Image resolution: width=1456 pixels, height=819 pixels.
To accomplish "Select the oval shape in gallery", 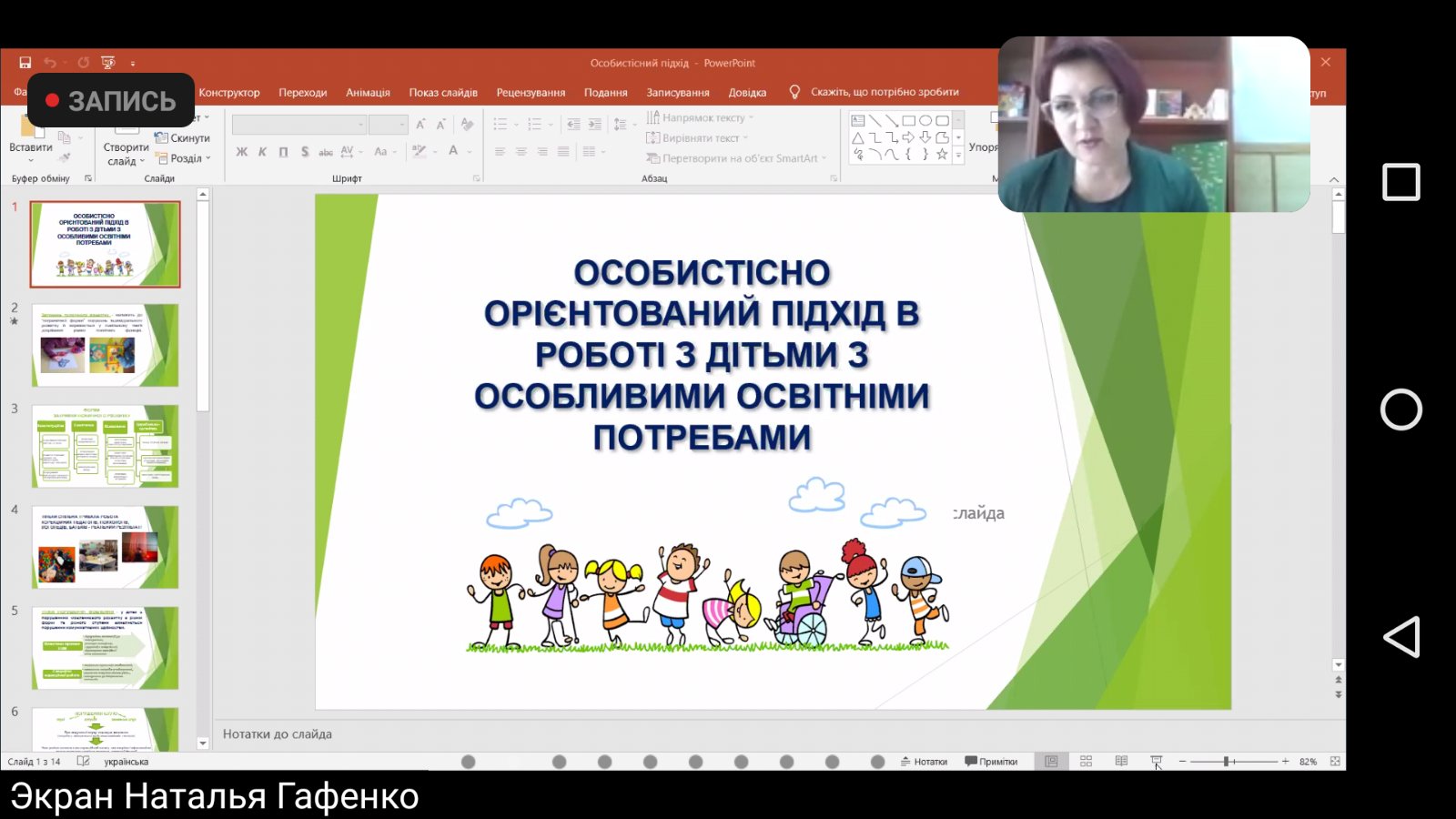I will tap(925, 121).
